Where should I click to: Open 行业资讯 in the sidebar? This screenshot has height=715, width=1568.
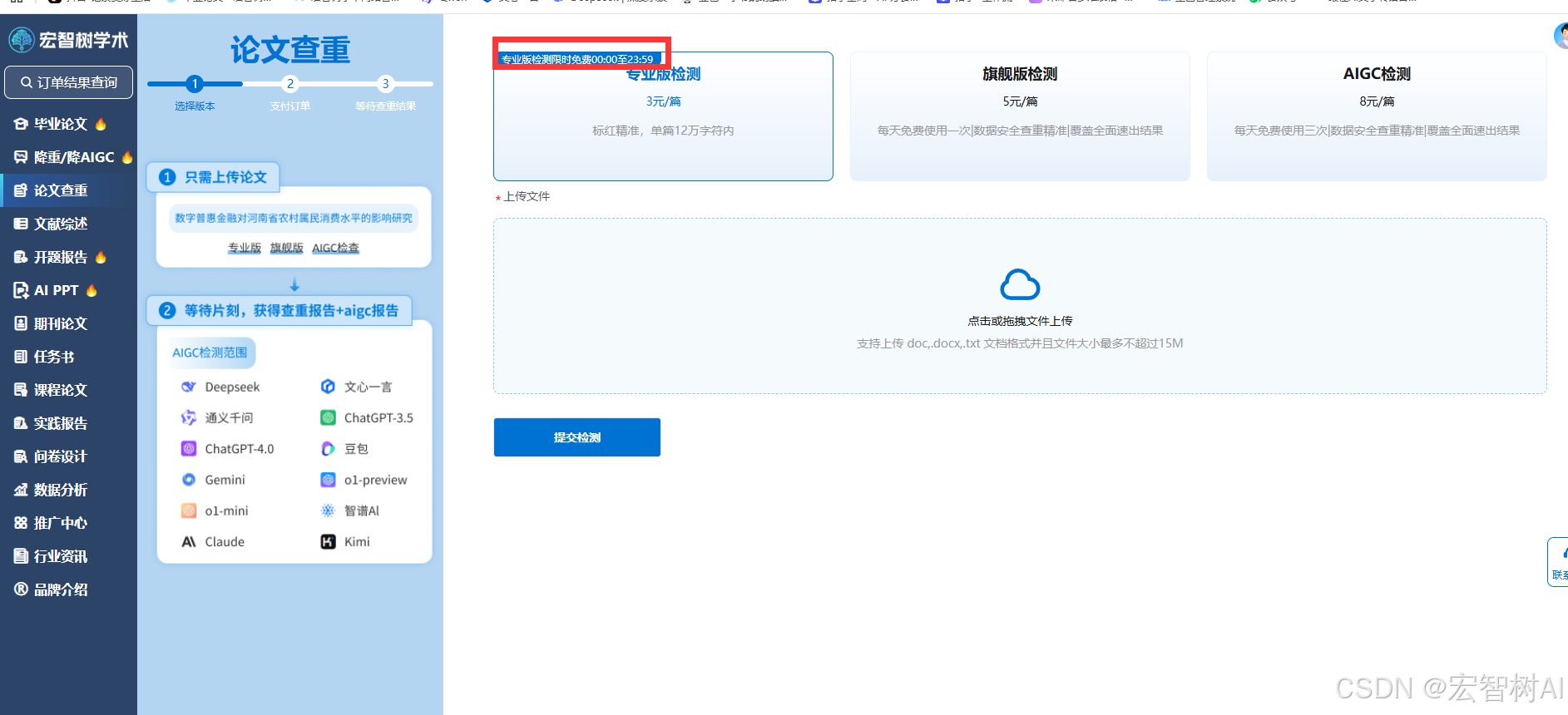click(51, 556)
